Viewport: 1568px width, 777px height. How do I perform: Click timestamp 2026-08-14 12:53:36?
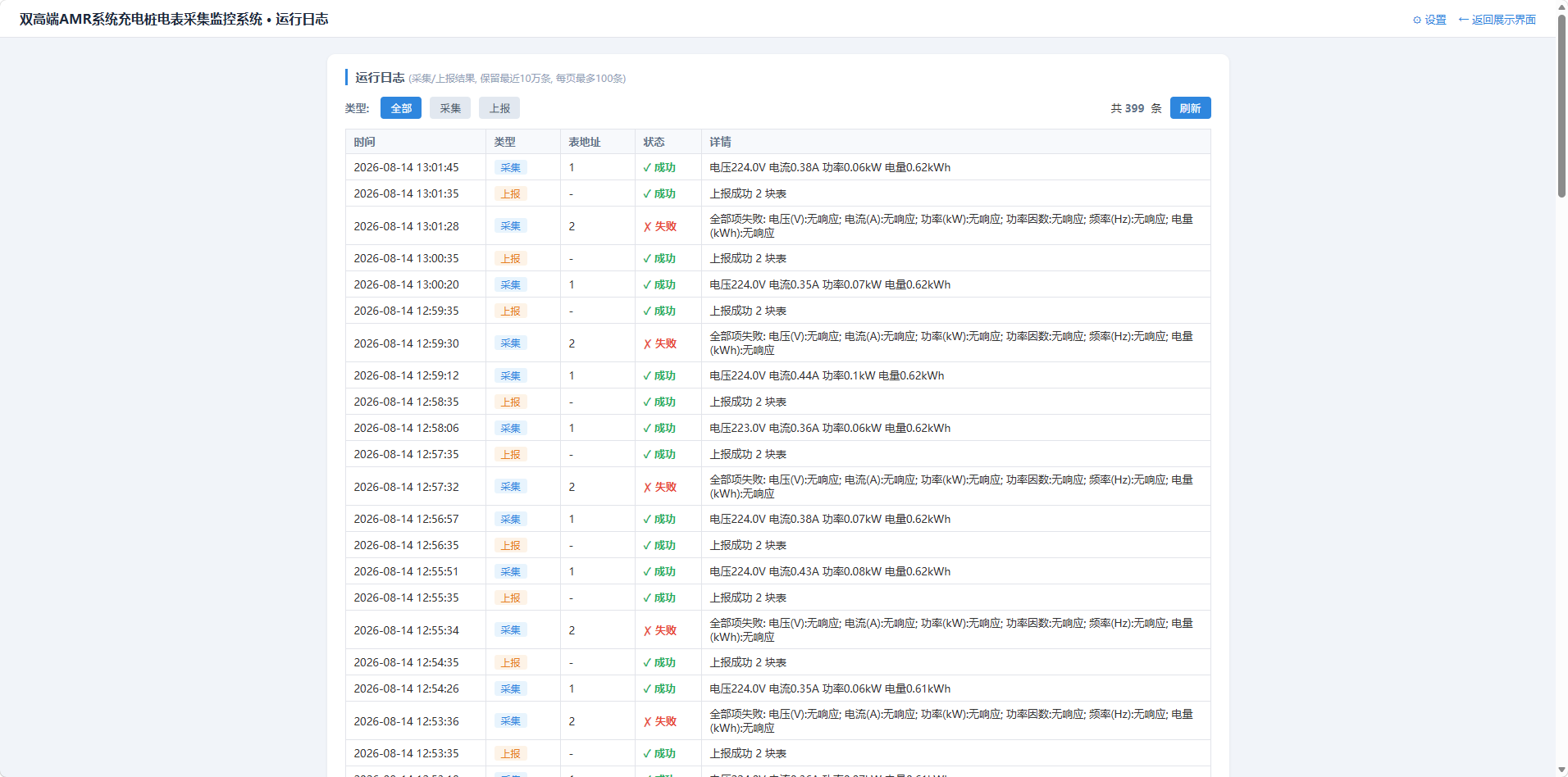point(407,721)
